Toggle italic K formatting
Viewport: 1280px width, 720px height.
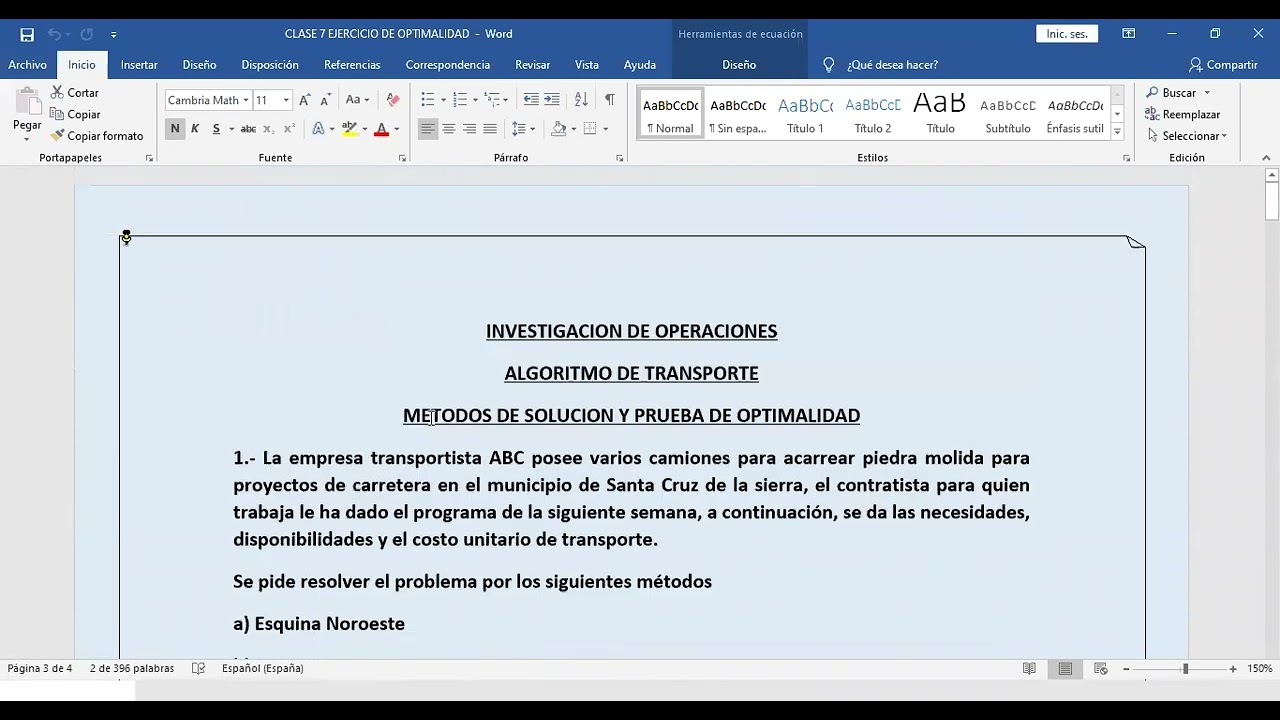click(195, 129)
